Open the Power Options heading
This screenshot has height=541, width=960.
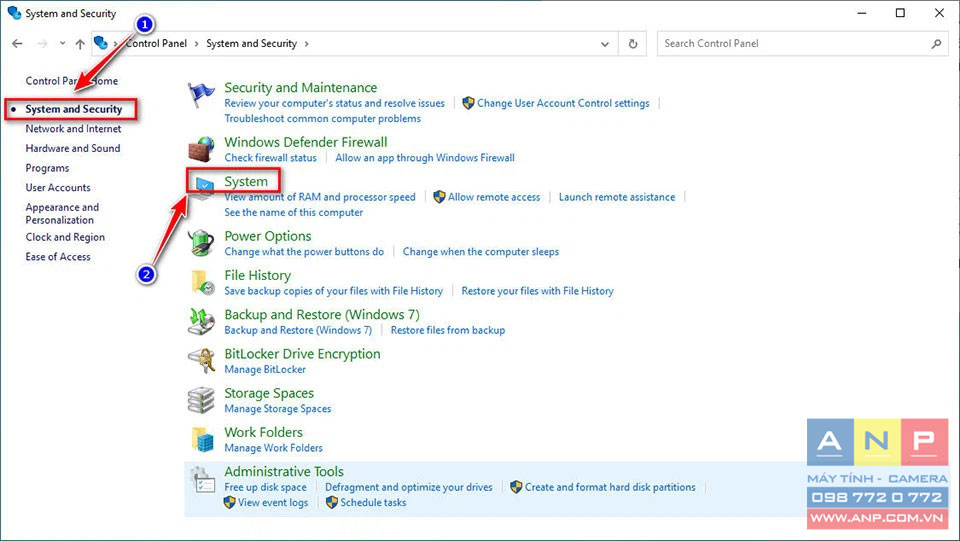point(268,236)
